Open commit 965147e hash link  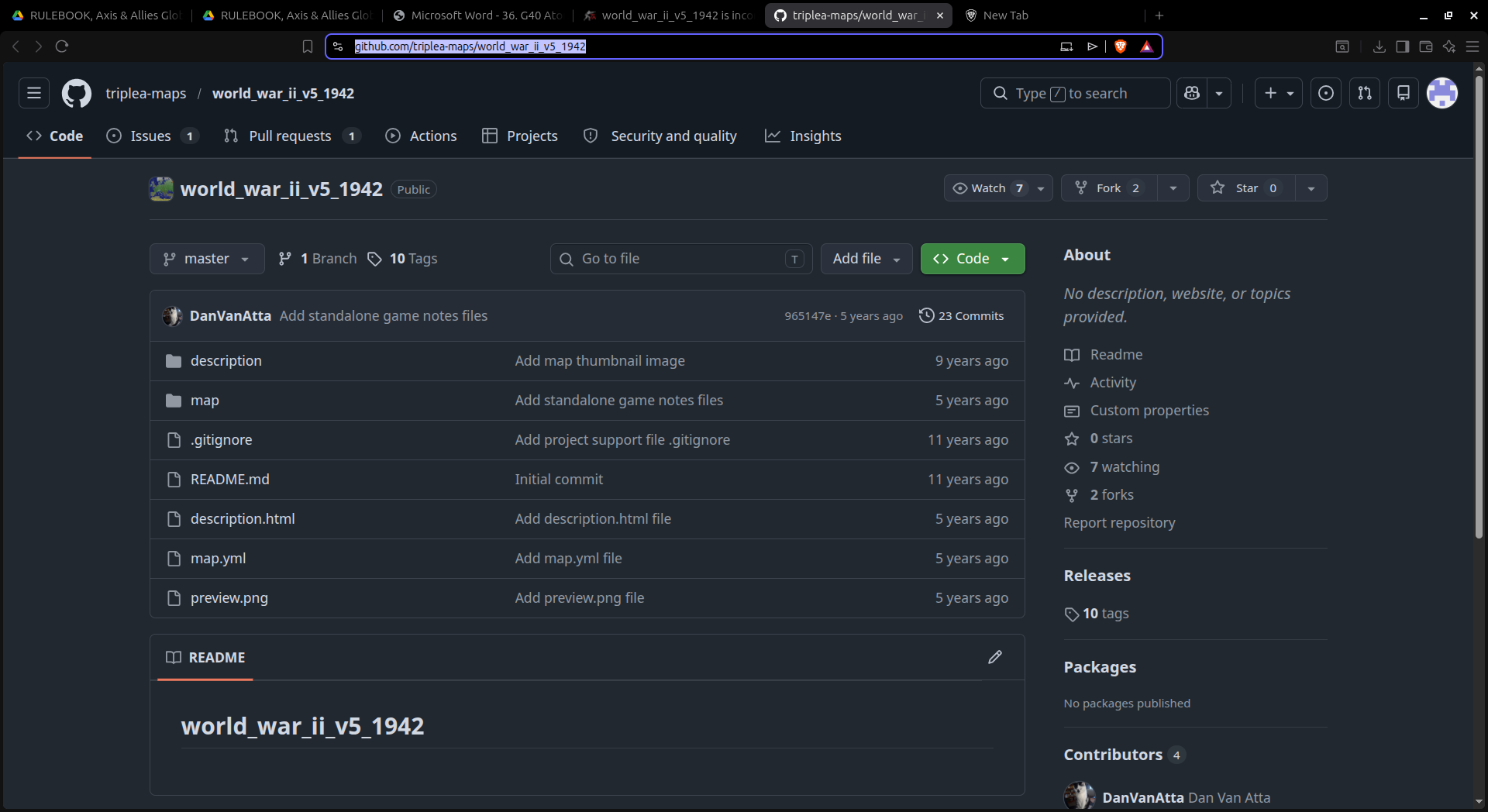click(807, 316)
